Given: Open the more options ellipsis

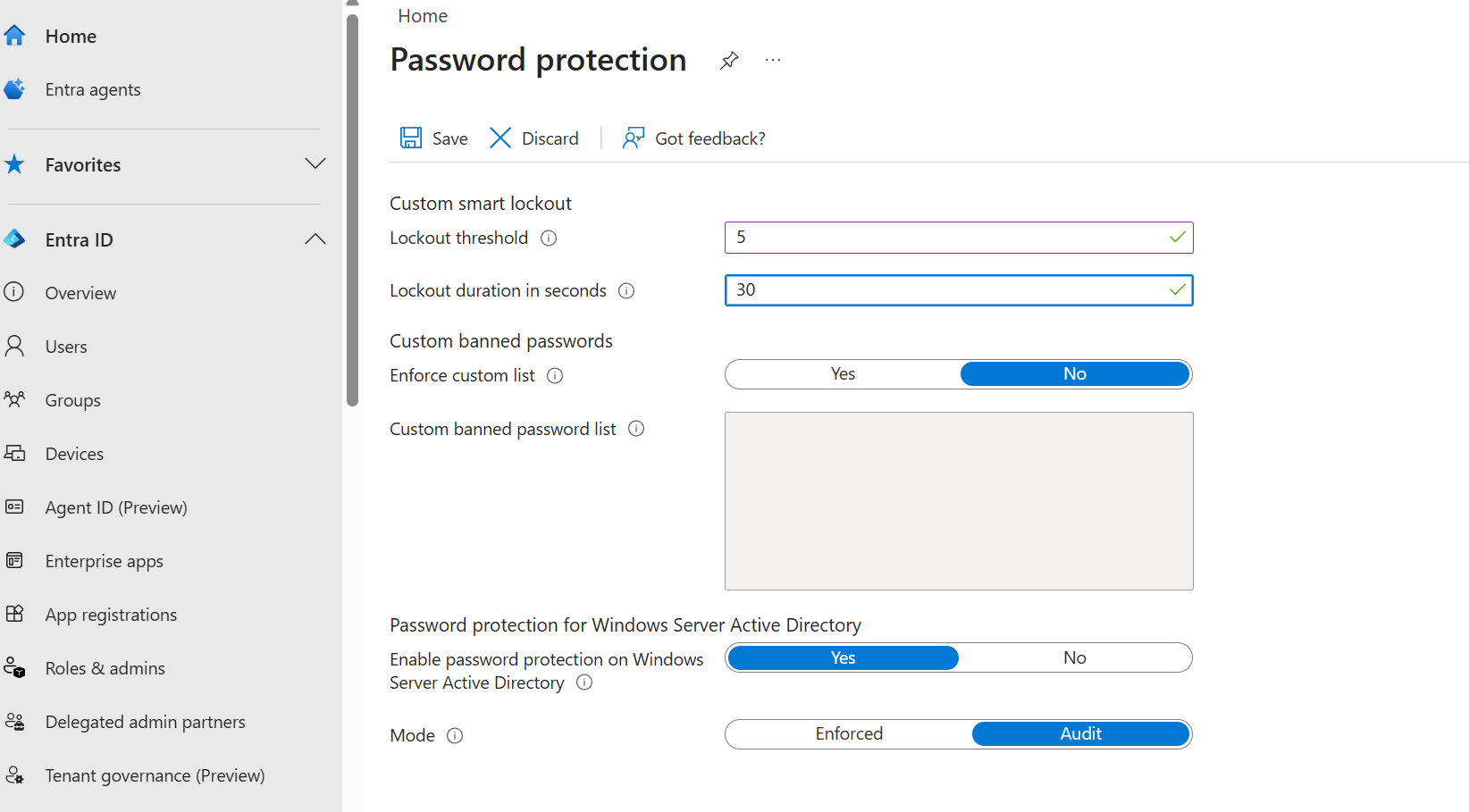Looking at the screenshot, I should pos(773,61).
